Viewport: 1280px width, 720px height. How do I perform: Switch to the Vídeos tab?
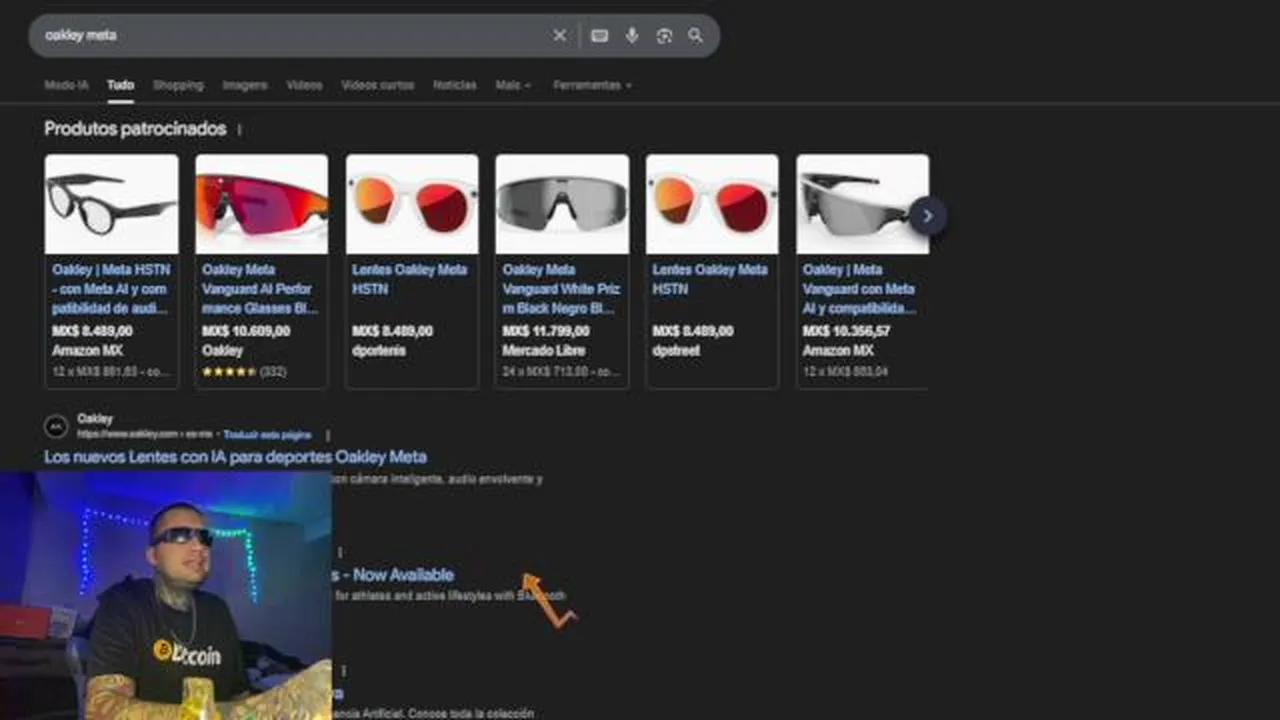[304, 85]
